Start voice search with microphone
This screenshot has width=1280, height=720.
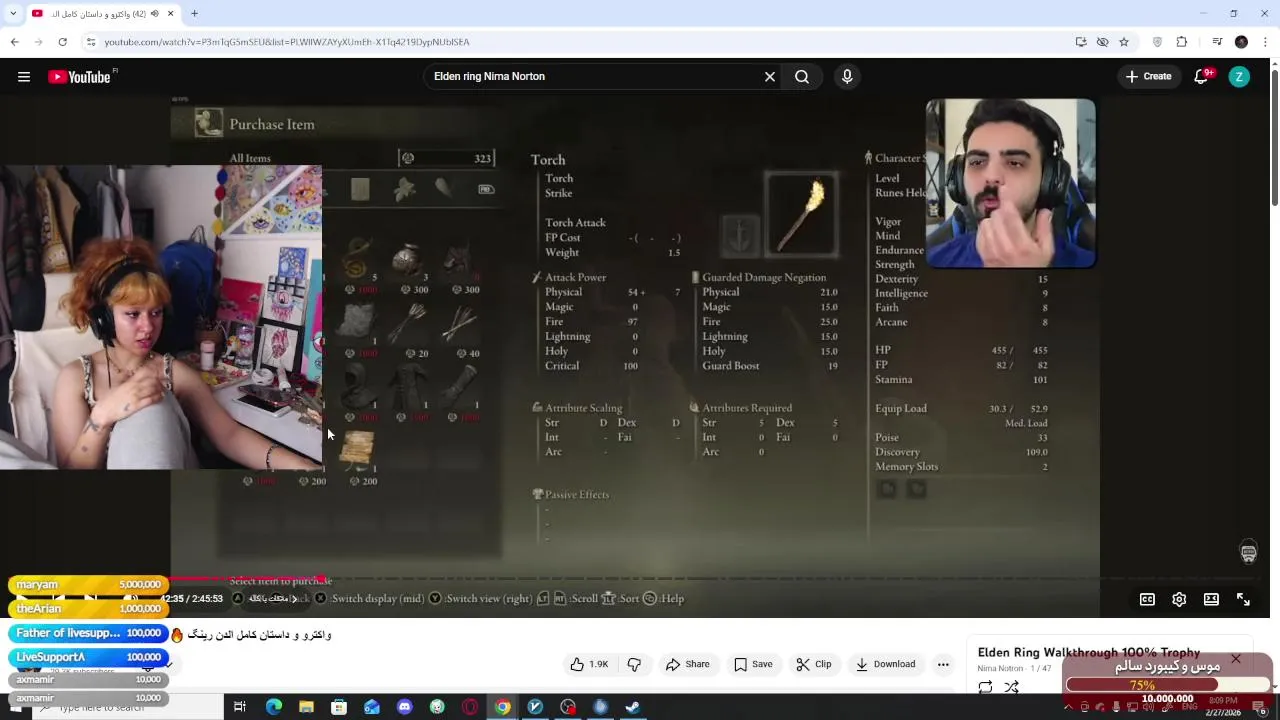pos(847,77)
